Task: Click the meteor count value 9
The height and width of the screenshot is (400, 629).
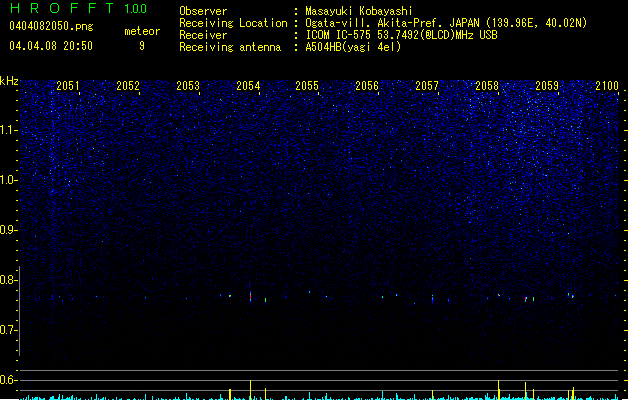Action: point(142,46)
